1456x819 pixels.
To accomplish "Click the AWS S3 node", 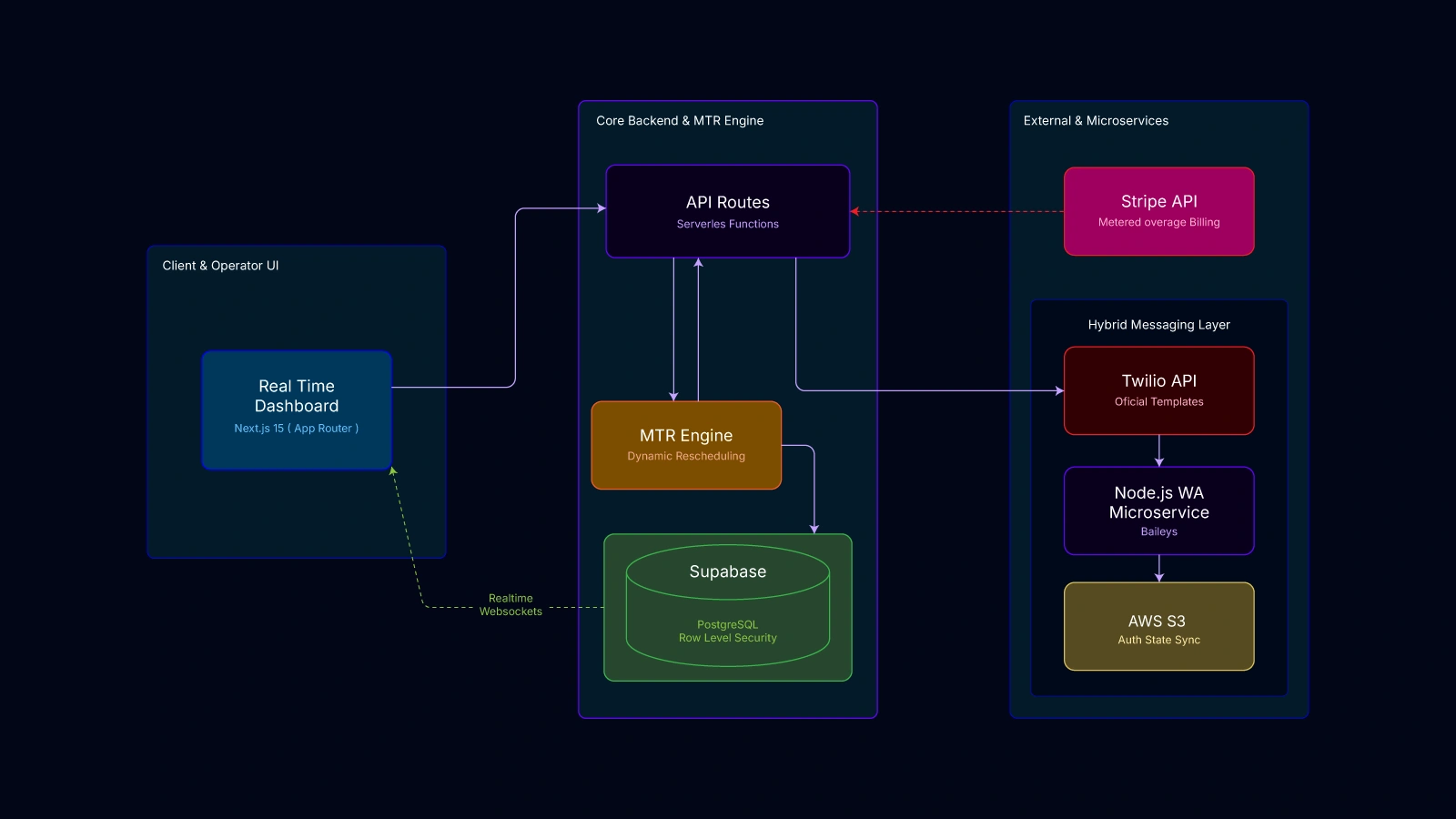I will point(1159,626).
